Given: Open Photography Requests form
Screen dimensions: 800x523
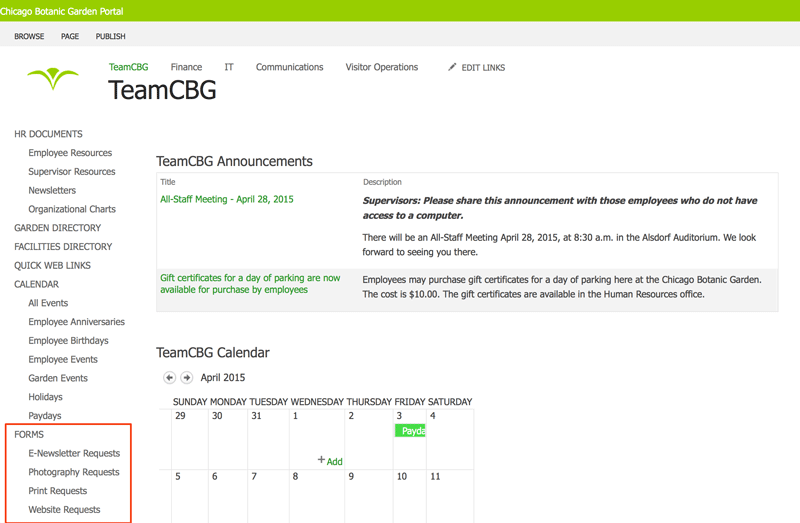Looking at the screenshot, I should click(74, 472).
